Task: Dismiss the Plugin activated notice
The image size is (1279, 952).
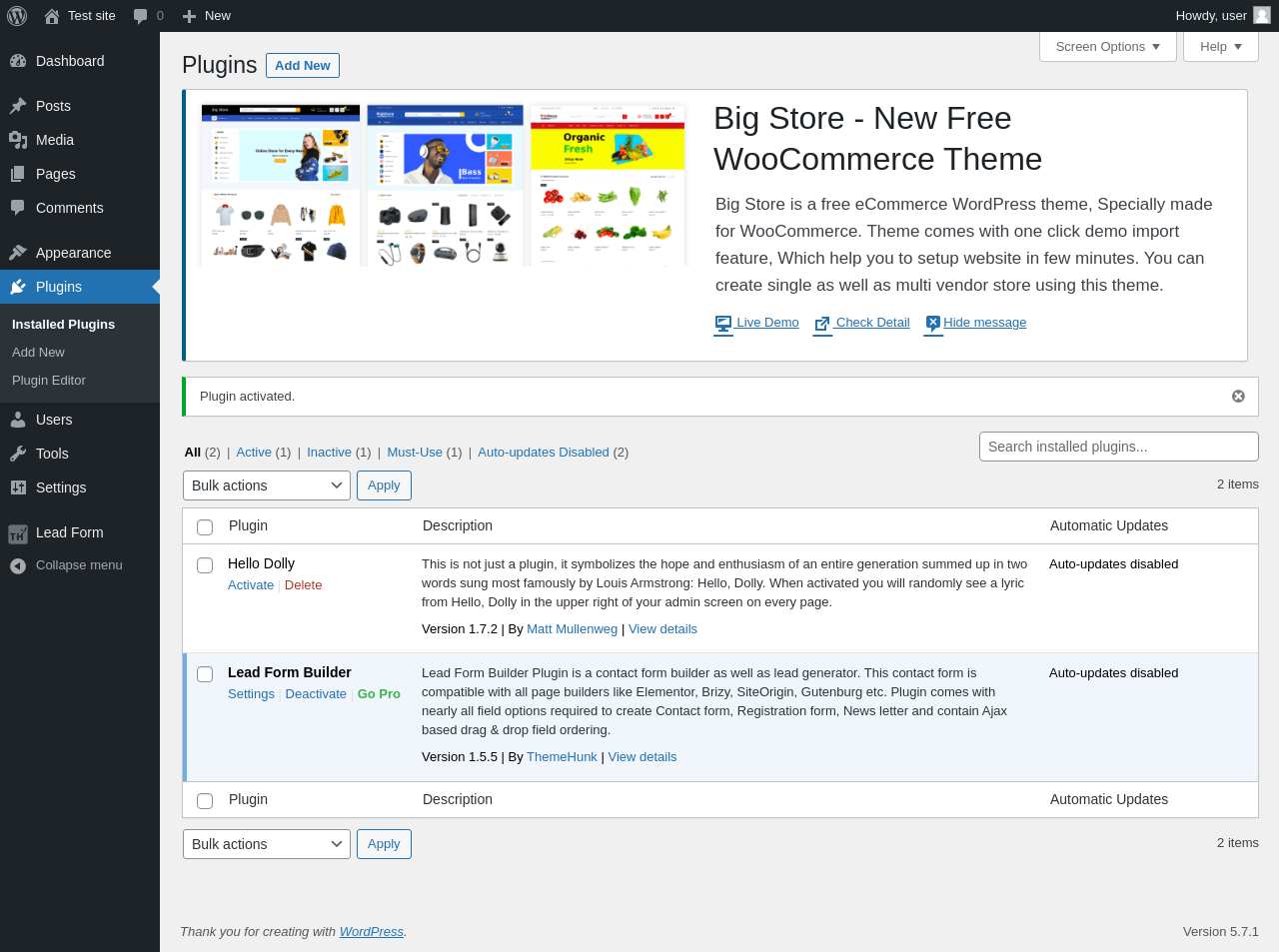Action: coord(1238,397)
